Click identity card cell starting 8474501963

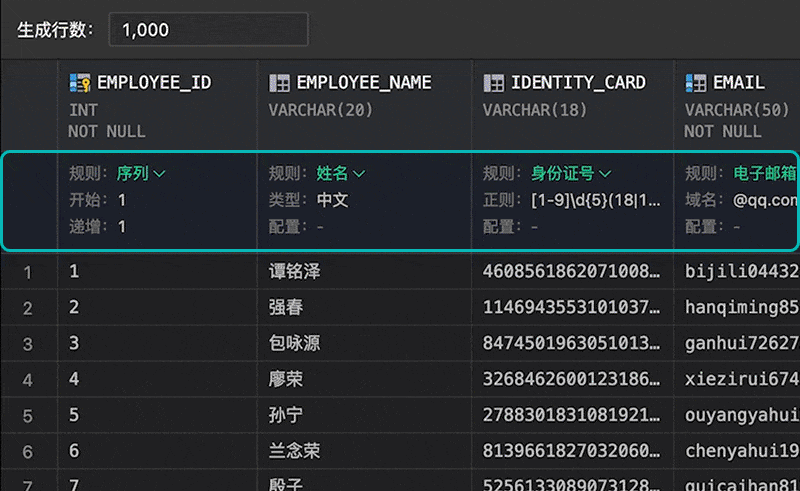[573, 343]
